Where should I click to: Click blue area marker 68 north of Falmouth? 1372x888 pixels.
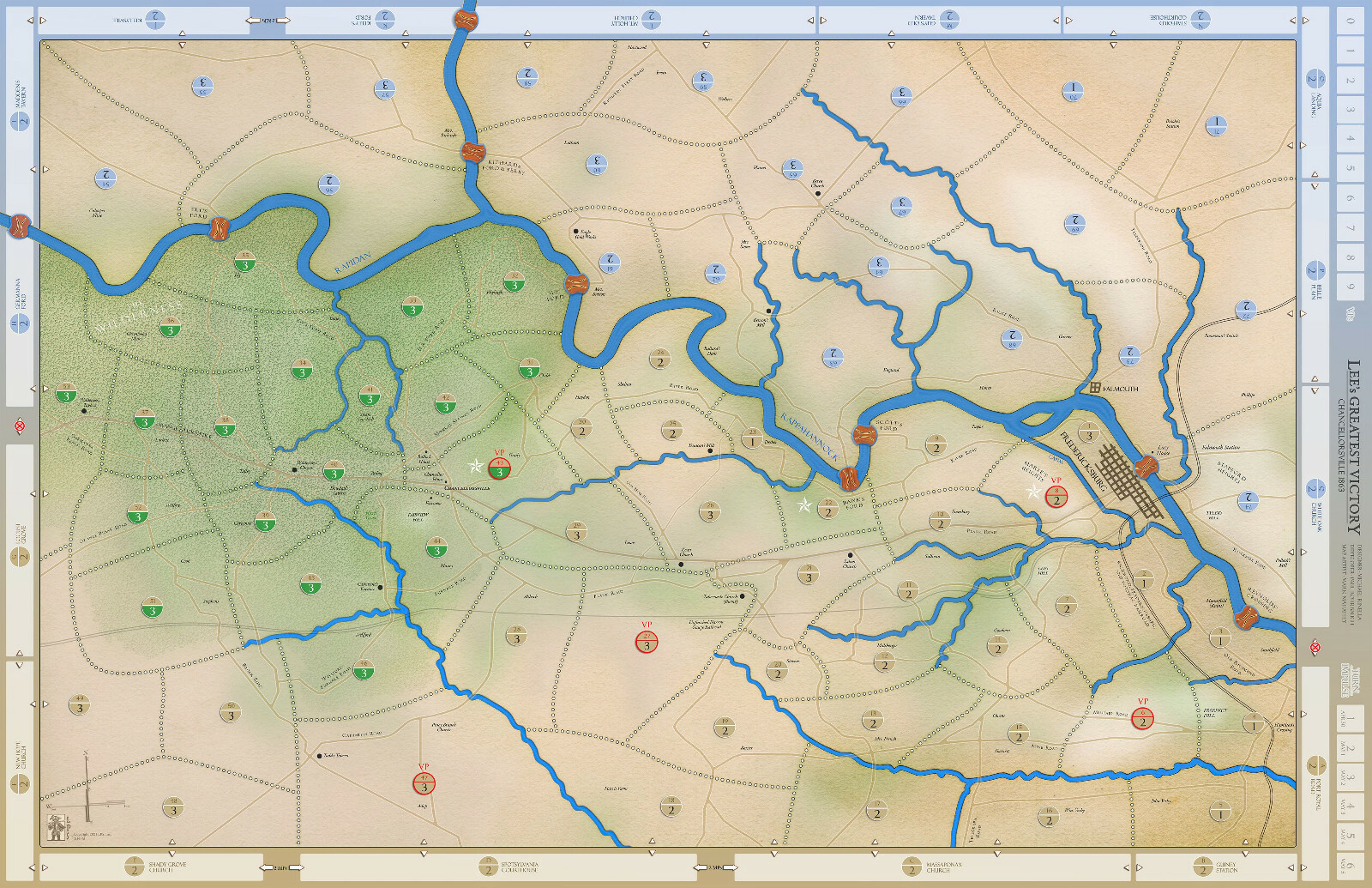1012,339
